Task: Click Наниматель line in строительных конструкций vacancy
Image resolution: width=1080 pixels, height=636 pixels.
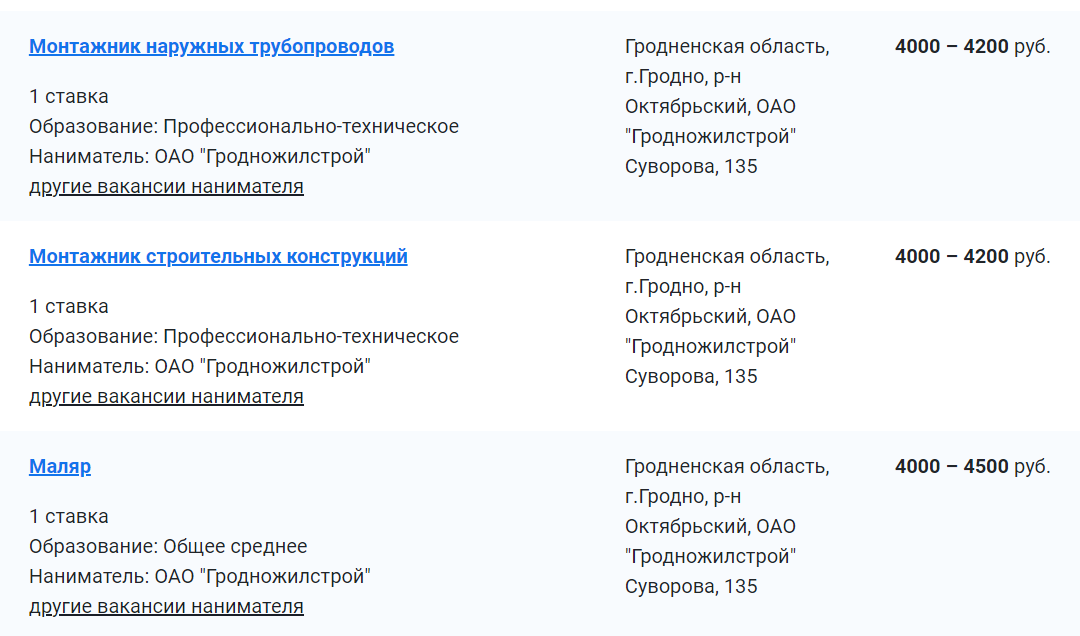Action: [x=200, y=367]
